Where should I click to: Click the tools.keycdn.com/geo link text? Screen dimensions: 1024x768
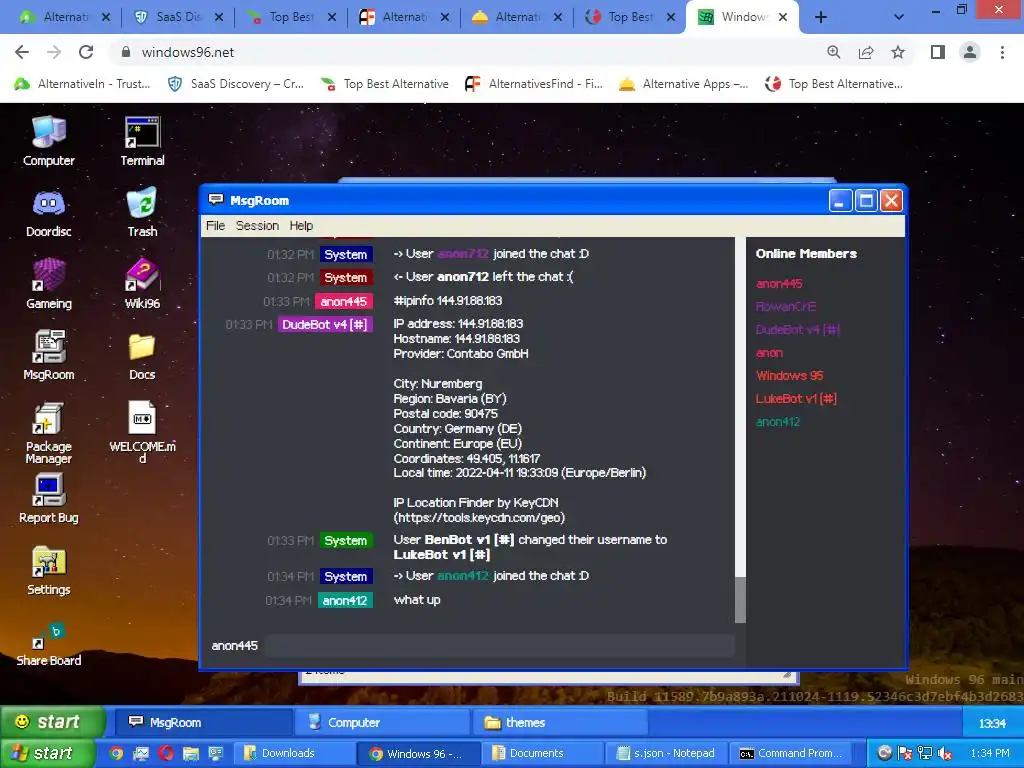pyautogui.click(x=479, y=517)
